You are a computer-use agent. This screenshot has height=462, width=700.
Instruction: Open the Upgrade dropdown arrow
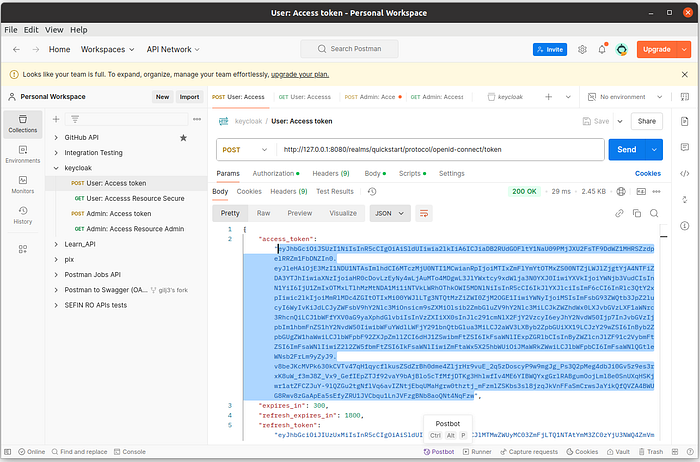(x=684, y=49)
